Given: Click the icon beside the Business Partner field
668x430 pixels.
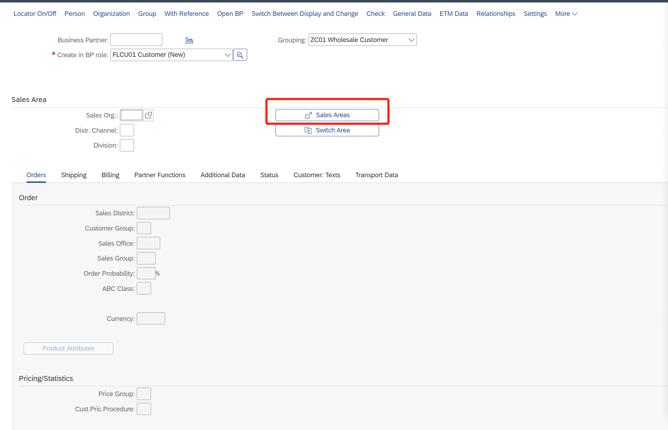Looking at the screenshot, I should 189,40.
